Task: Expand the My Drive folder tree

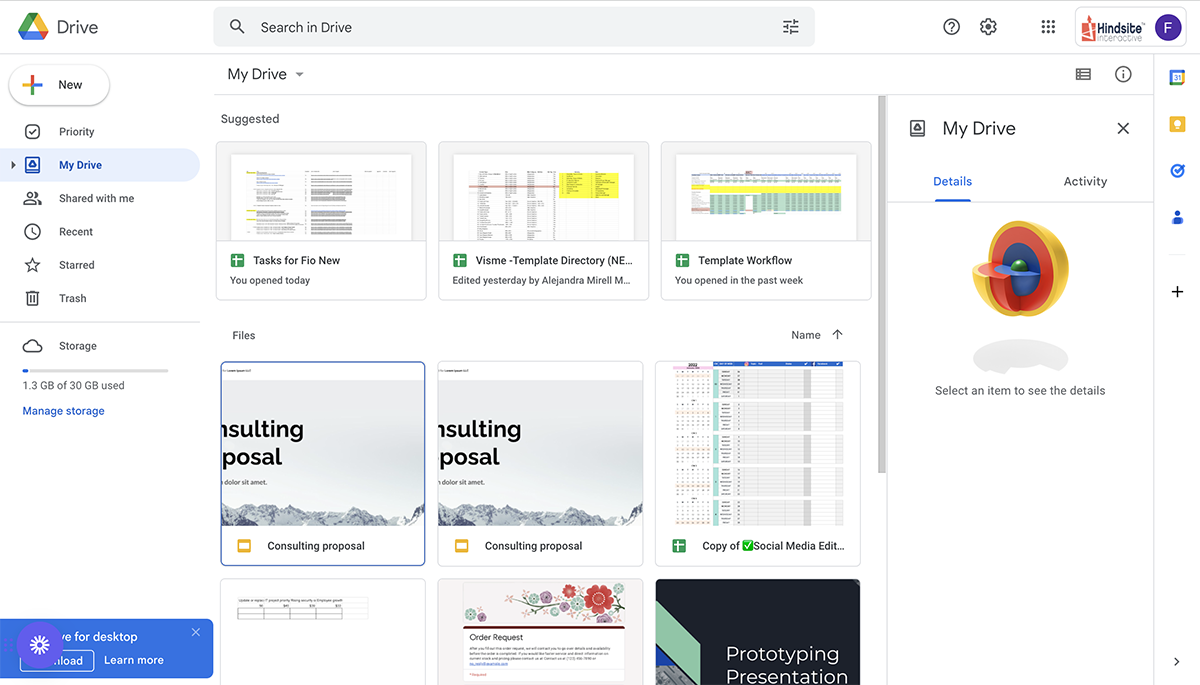Action: [13, 165]
